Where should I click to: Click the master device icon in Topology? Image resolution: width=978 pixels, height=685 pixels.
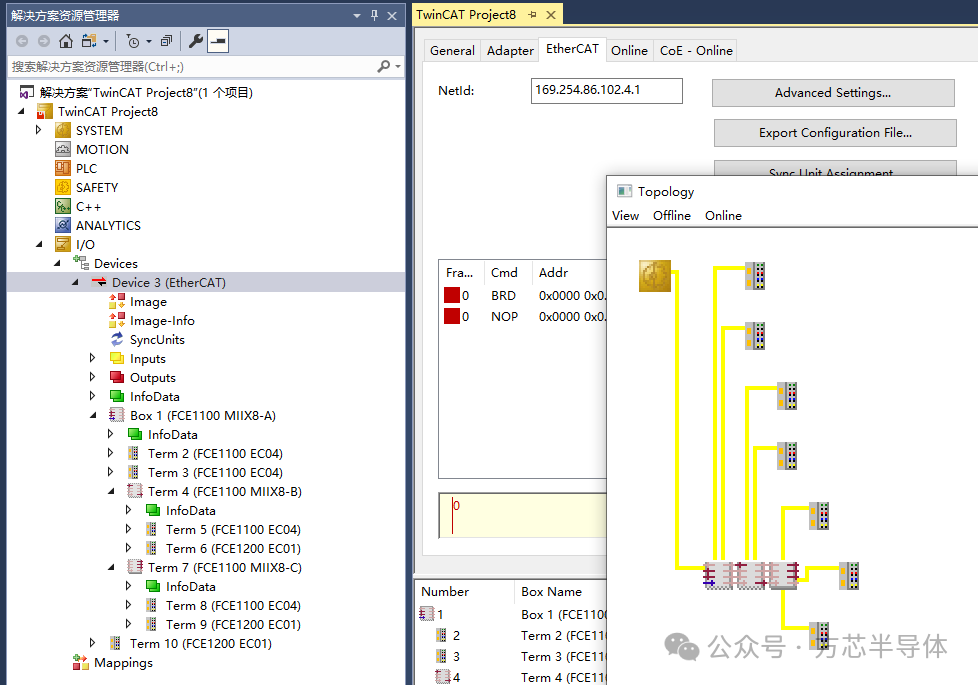(x=655, y=276)
